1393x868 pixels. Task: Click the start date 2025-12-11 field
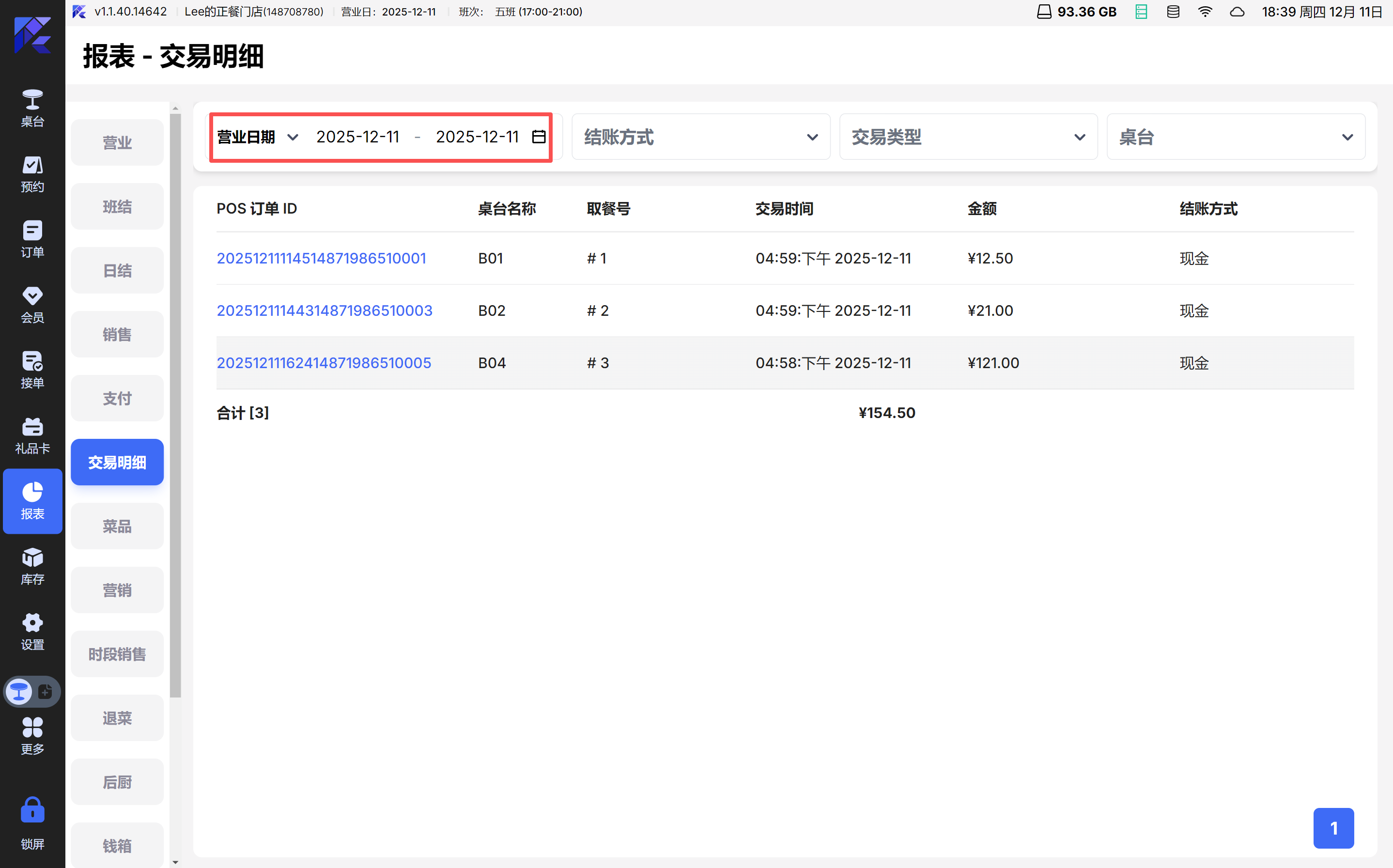tap(357, 137)
